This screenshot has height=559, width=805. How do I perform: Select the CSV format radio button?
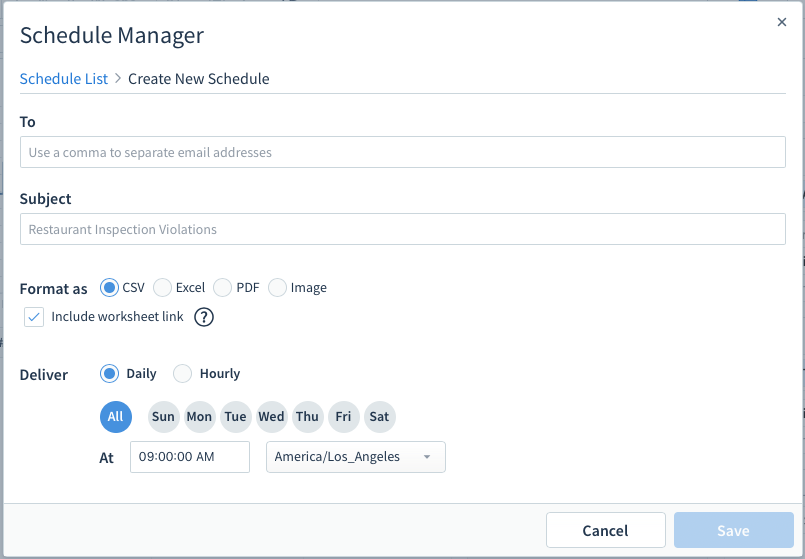coord(109,287)
